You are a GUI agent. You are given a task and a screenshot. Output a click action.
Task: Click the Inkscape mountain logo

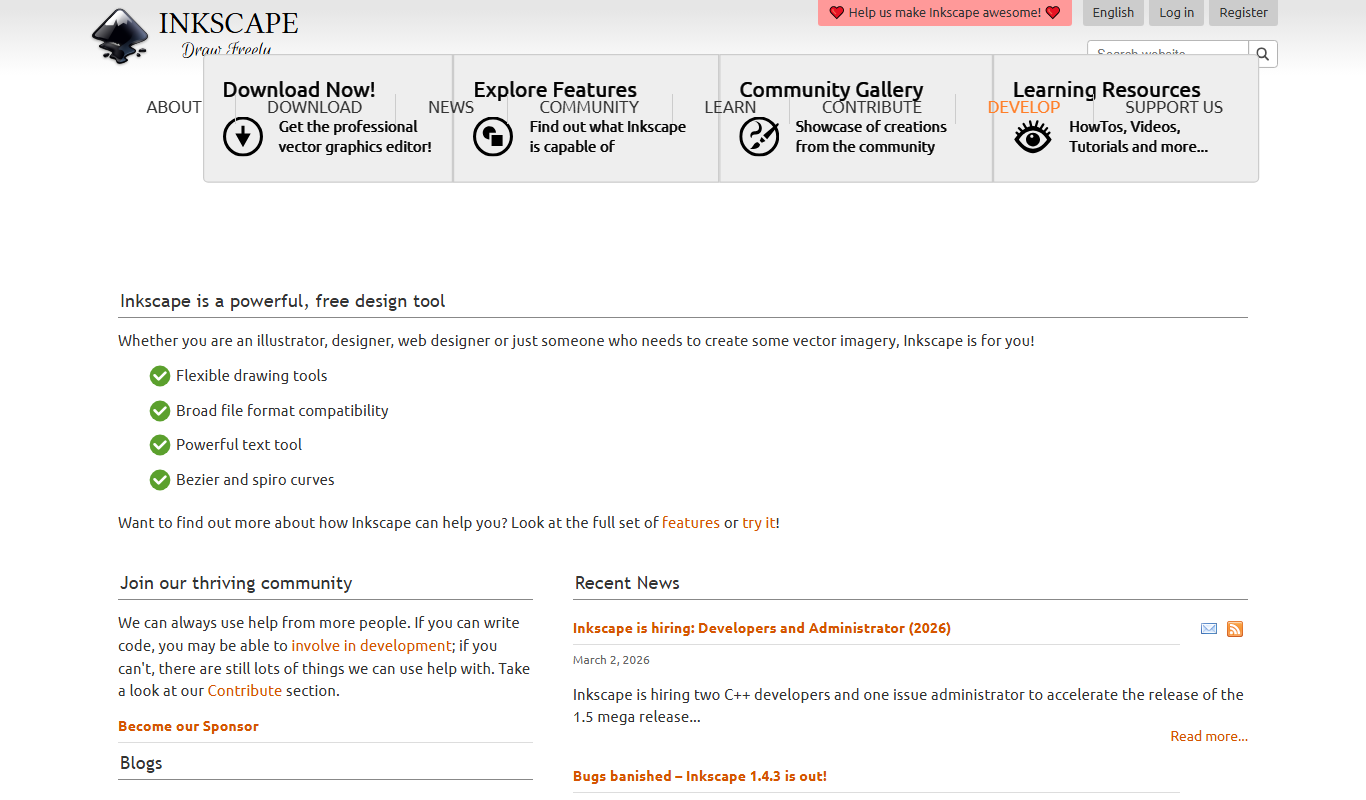click(x=120, y=37)
